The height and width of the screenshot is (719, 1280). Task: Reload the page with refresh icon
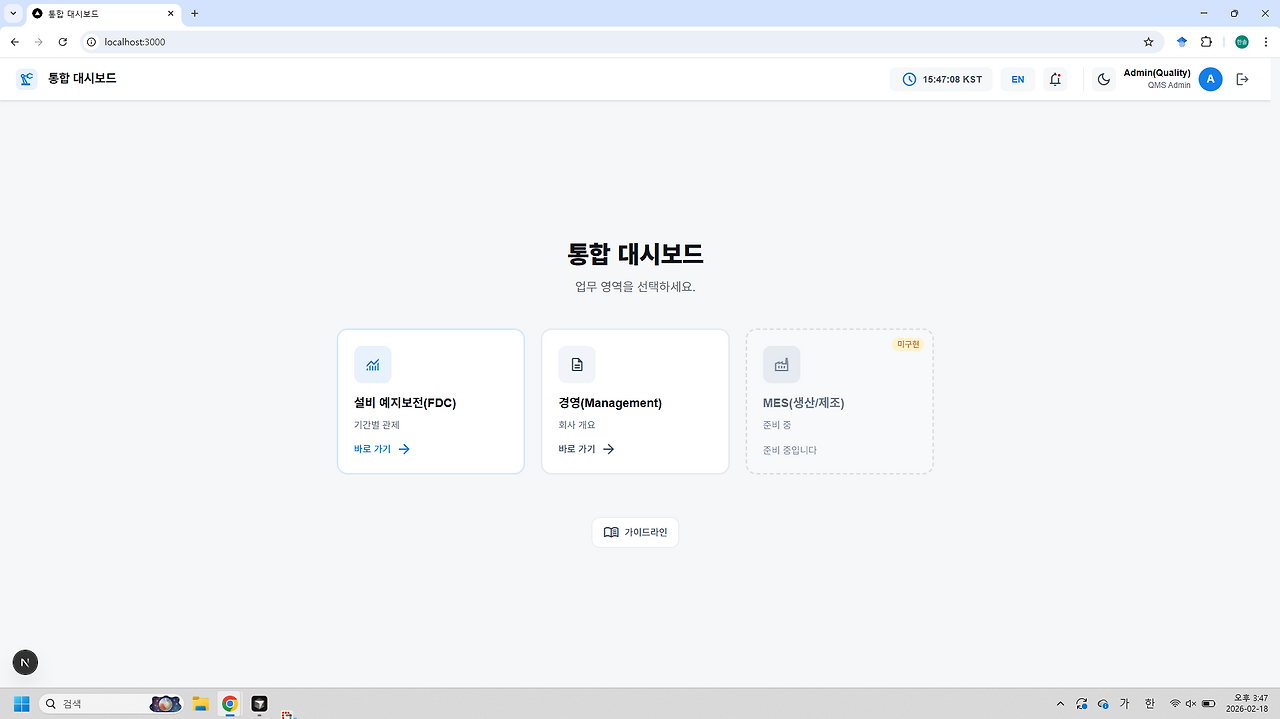click(x=62, y=42)
